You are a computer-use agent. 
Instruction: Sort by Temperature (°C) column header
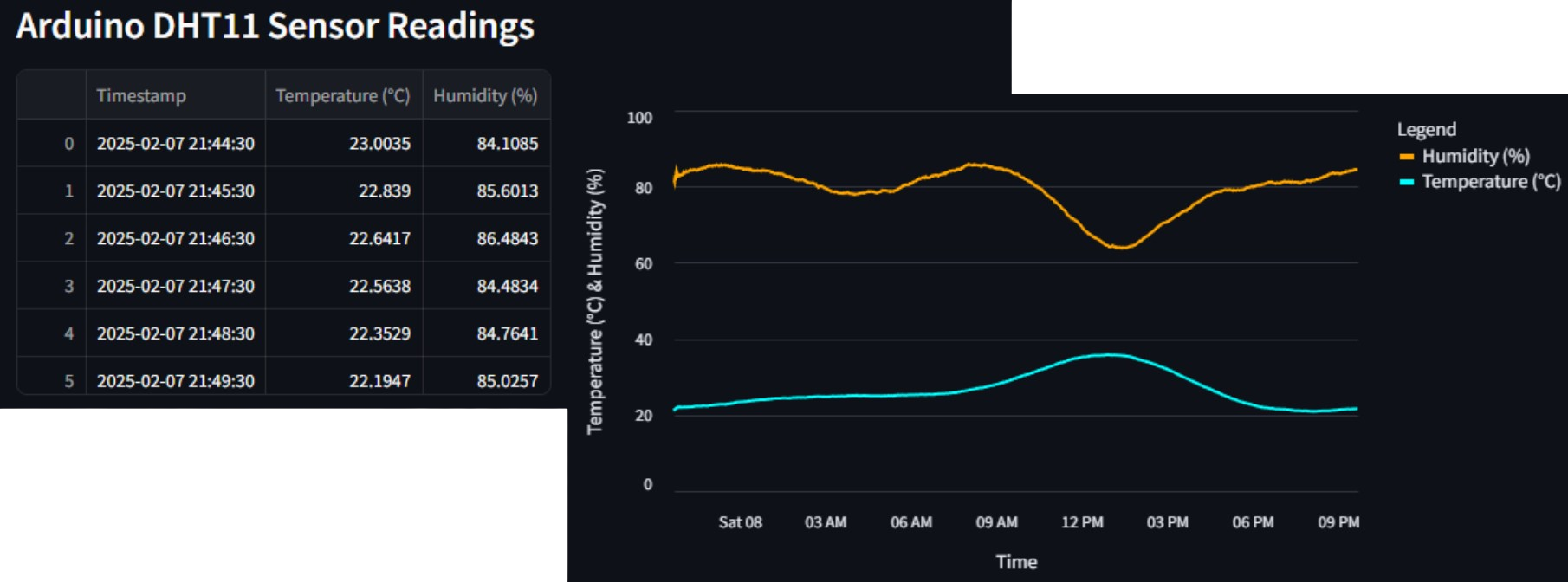point(342,95)
